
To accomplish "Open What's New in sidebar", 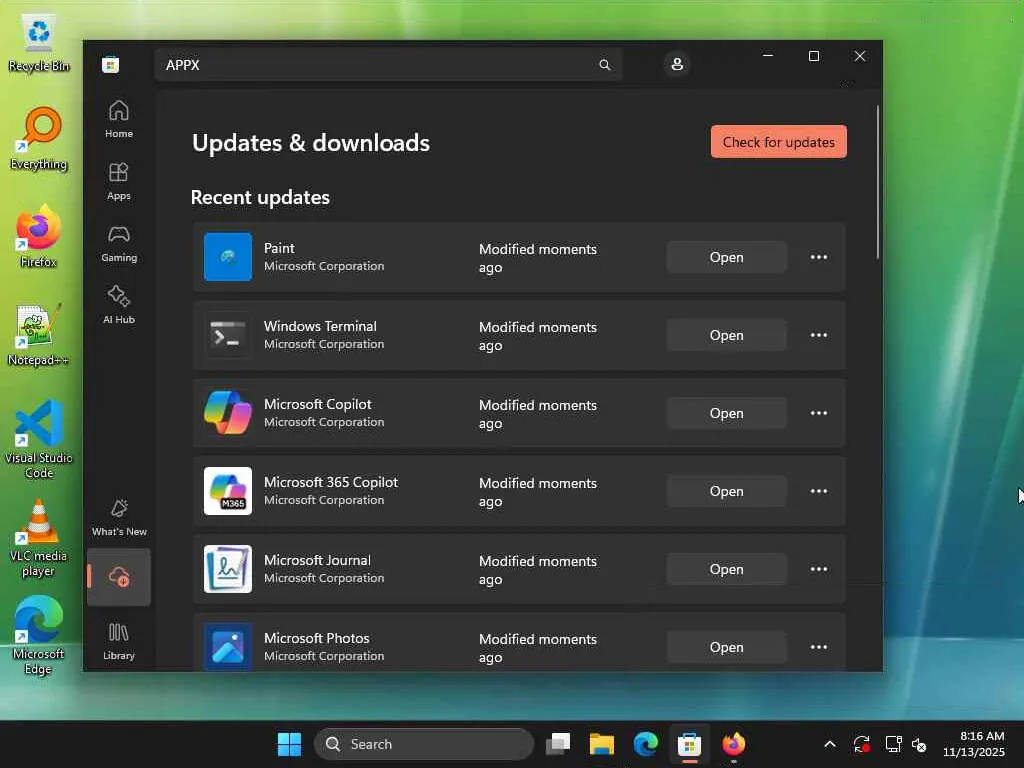I will [x=119, y=518].
